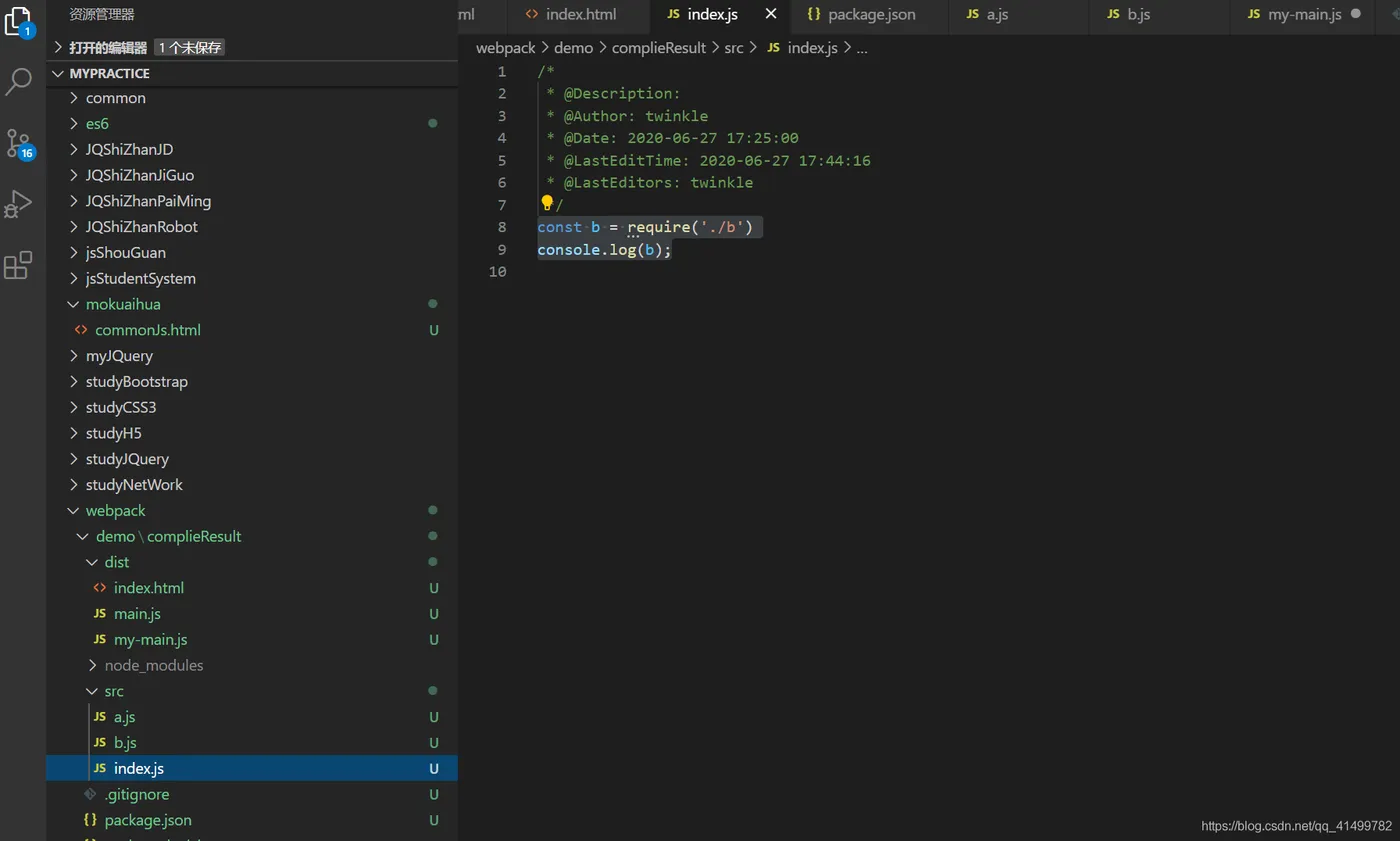Click the lightbulb quick-fix icon on line 7
1400x841 pixels.
[547, 203]
